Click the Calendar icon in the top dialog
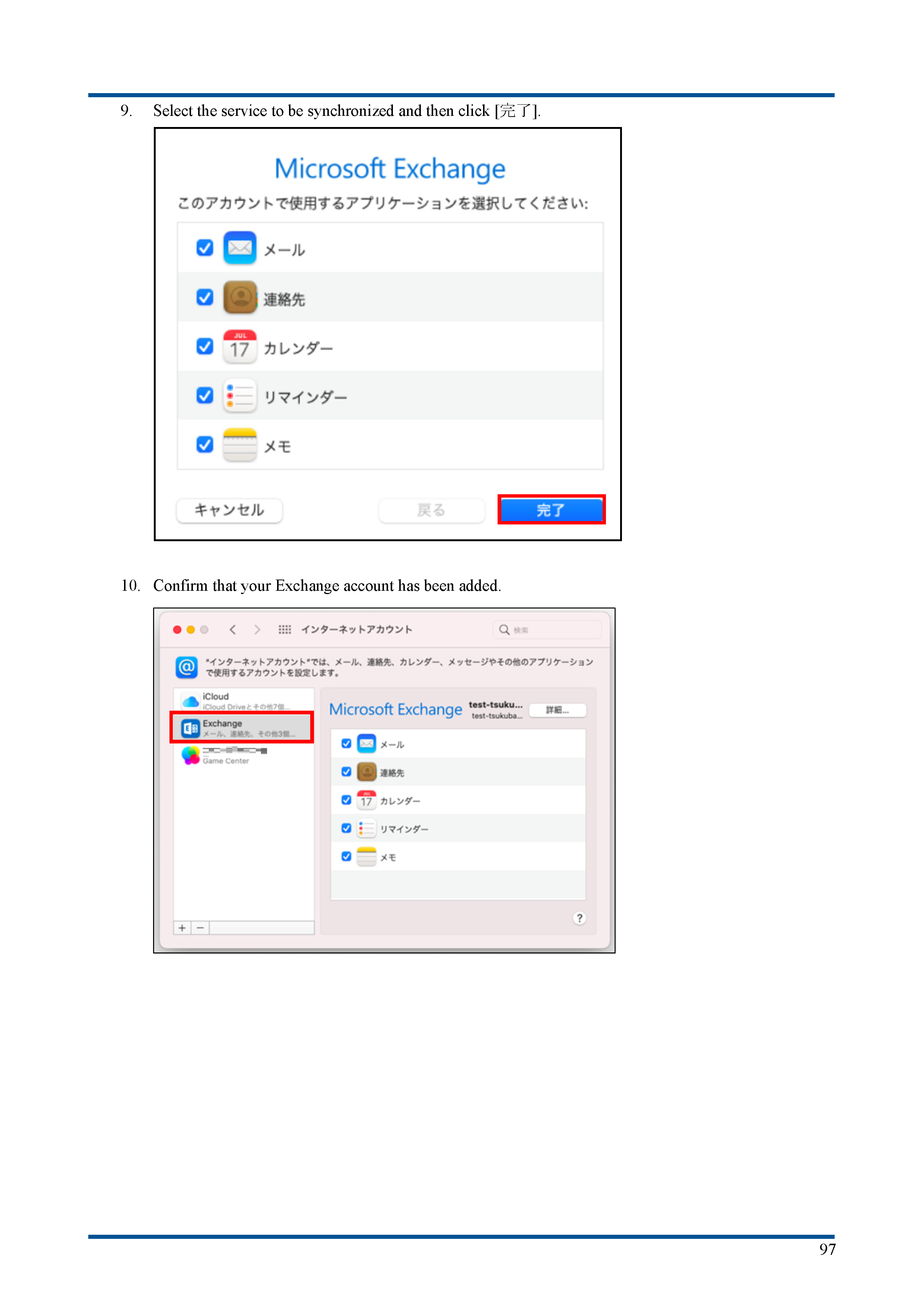The image size is (924, 1307). [x=240, y=346]
